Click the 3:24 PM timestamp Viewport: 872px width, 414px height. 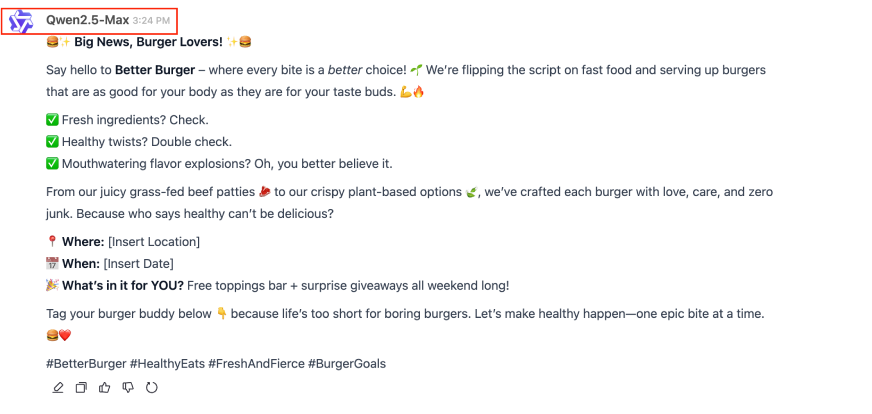(153, 21)
